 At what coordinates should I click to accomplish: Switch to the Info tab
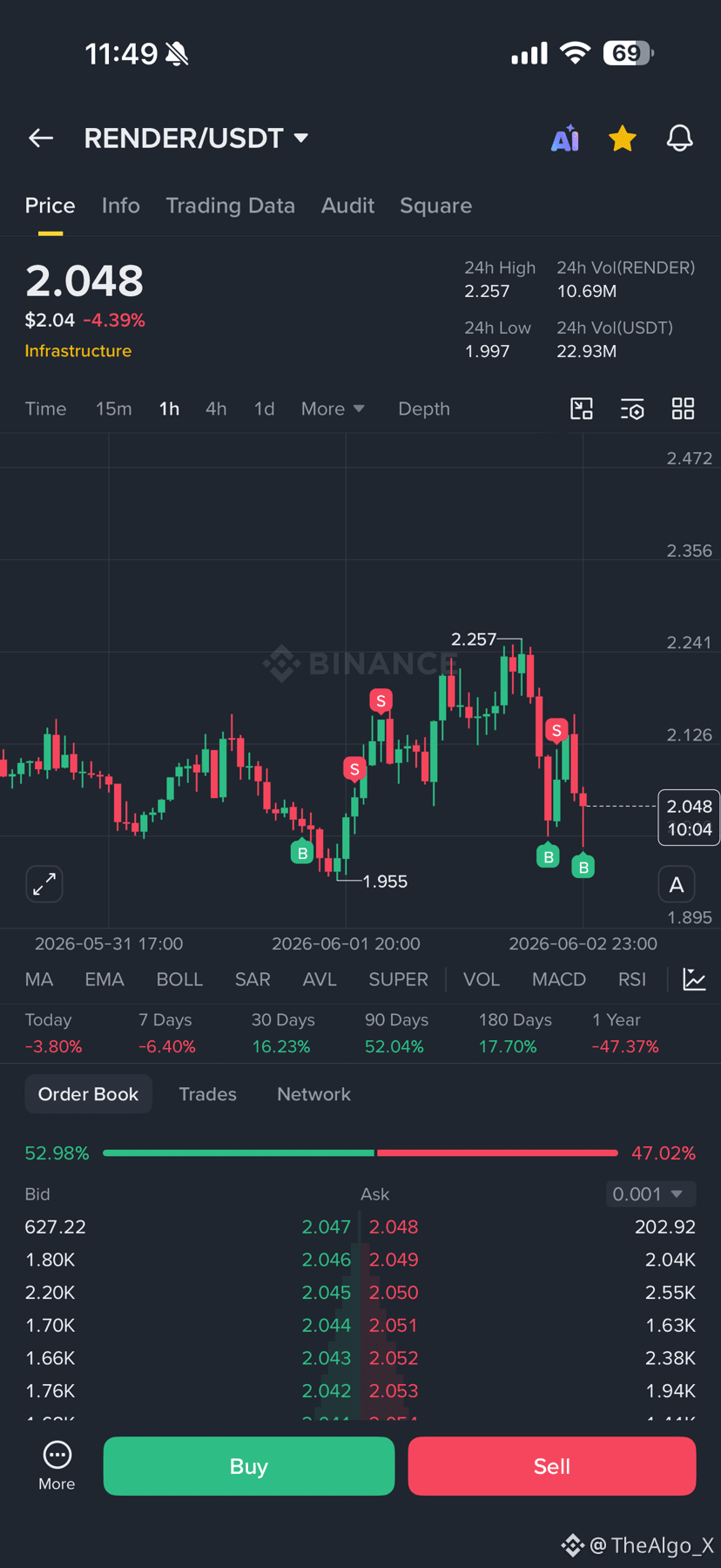(120, 206)
